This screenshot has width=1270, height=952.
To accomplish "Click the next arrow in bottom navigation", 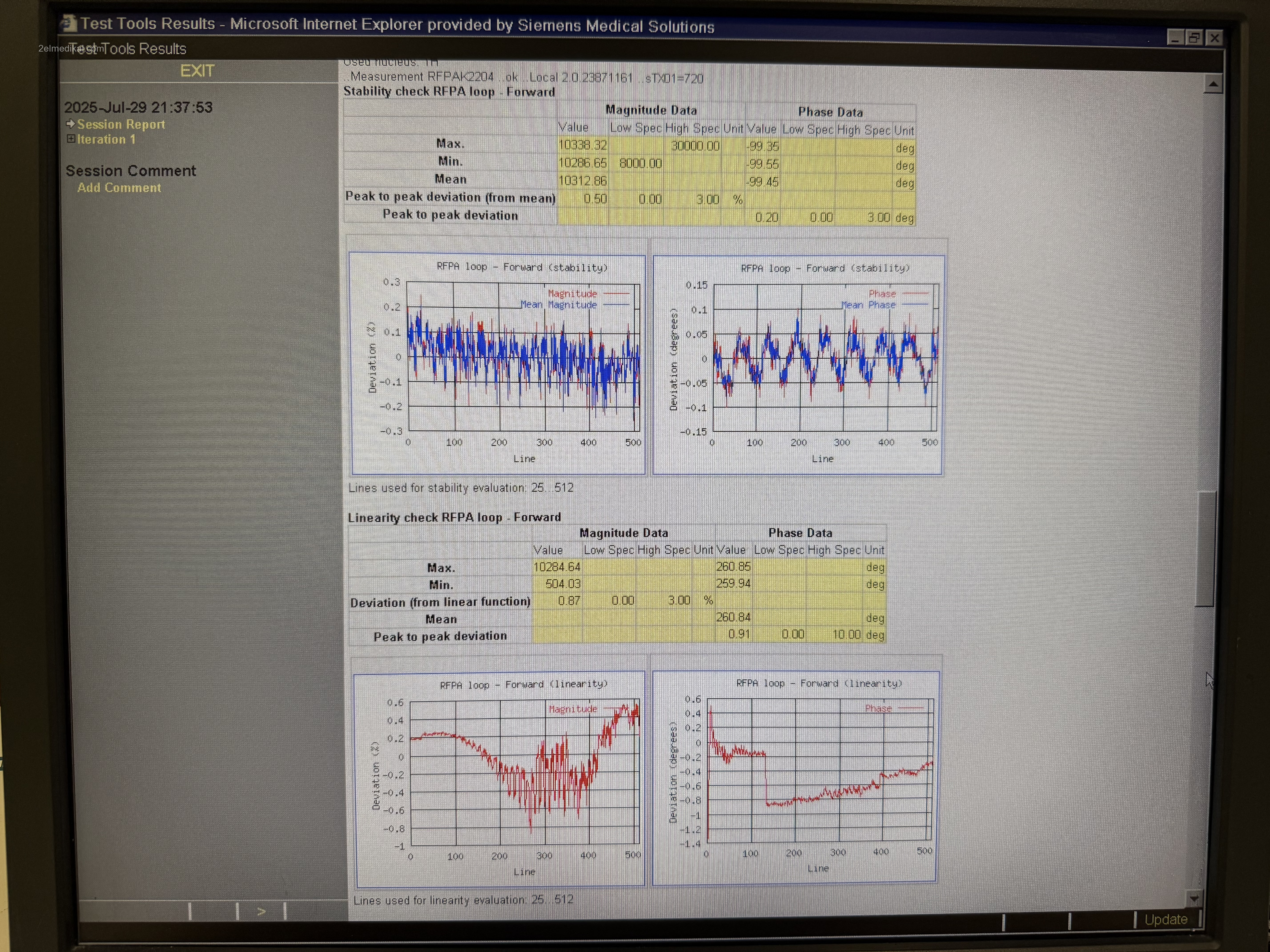I will click(x=261, y=911).
